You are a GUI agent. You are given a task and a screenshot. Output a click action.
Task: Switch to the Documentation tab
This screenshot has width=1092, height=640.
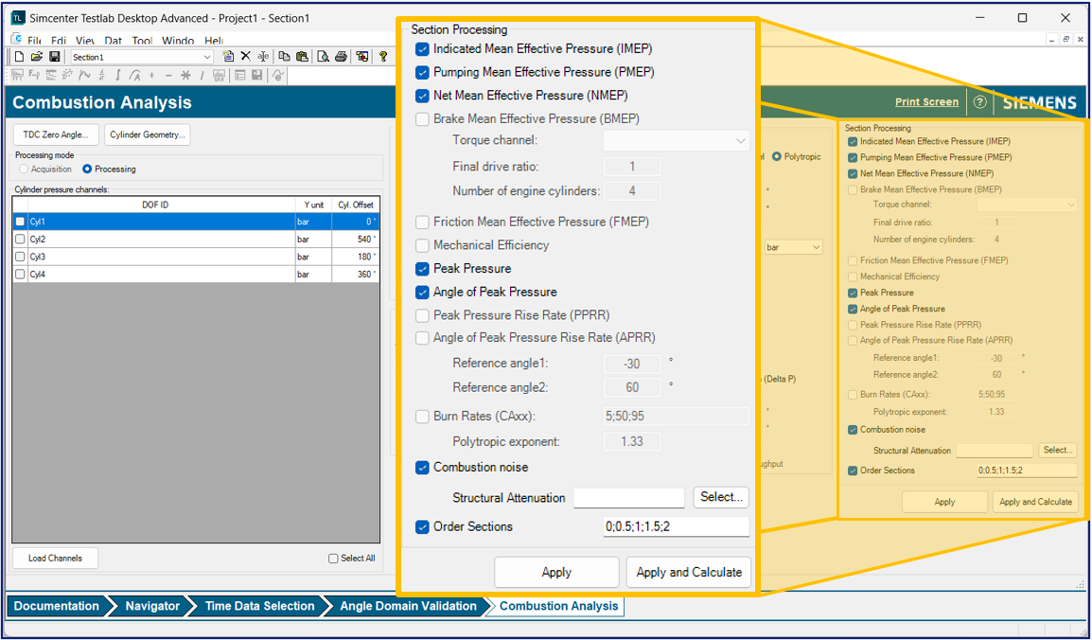(56, 606)
